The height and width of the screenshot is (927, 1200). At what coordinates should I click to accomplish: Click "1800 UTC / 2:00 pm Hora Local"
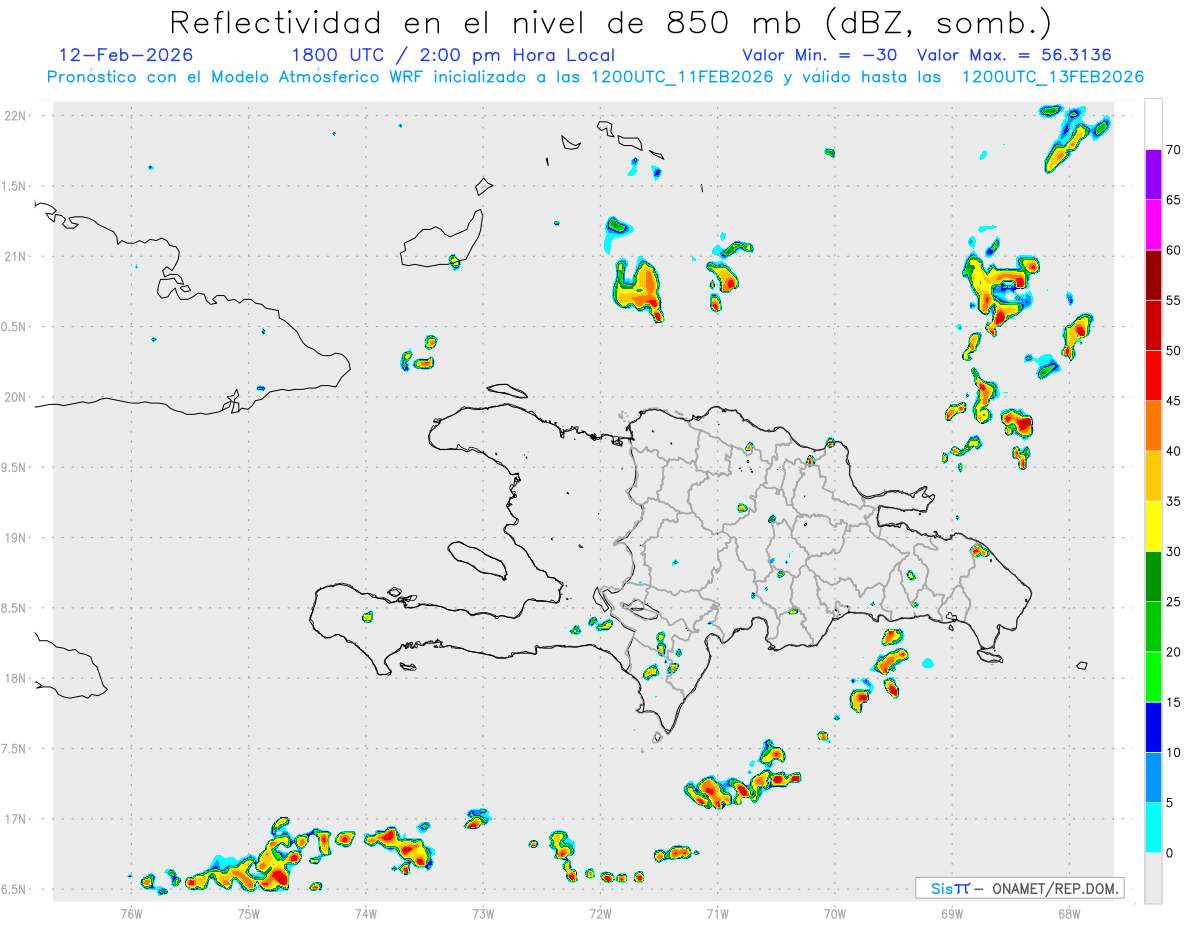click(x=453, y=56)
